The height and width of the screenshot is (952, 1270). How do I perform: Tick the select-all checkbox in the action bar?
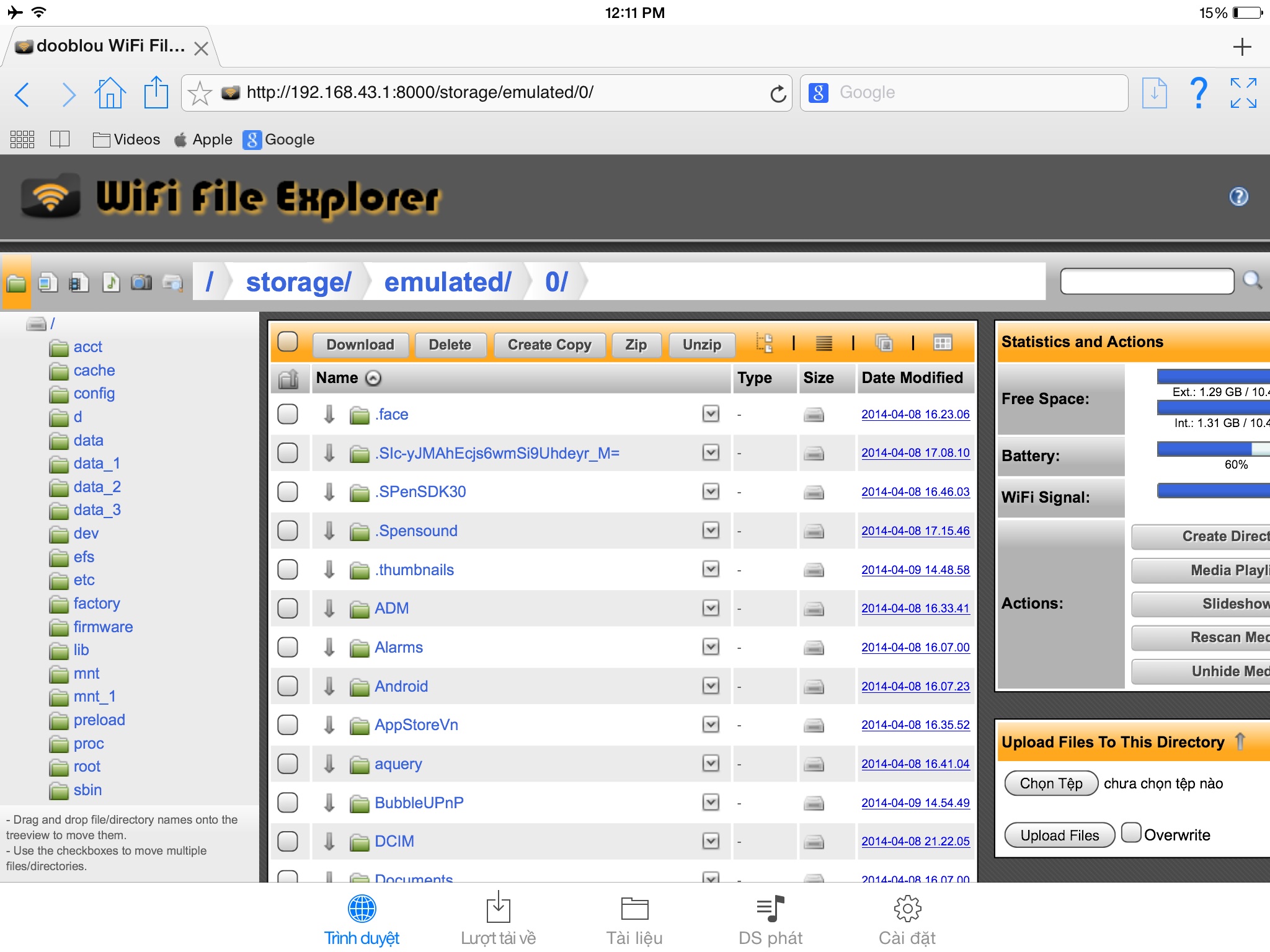(288, 342)
